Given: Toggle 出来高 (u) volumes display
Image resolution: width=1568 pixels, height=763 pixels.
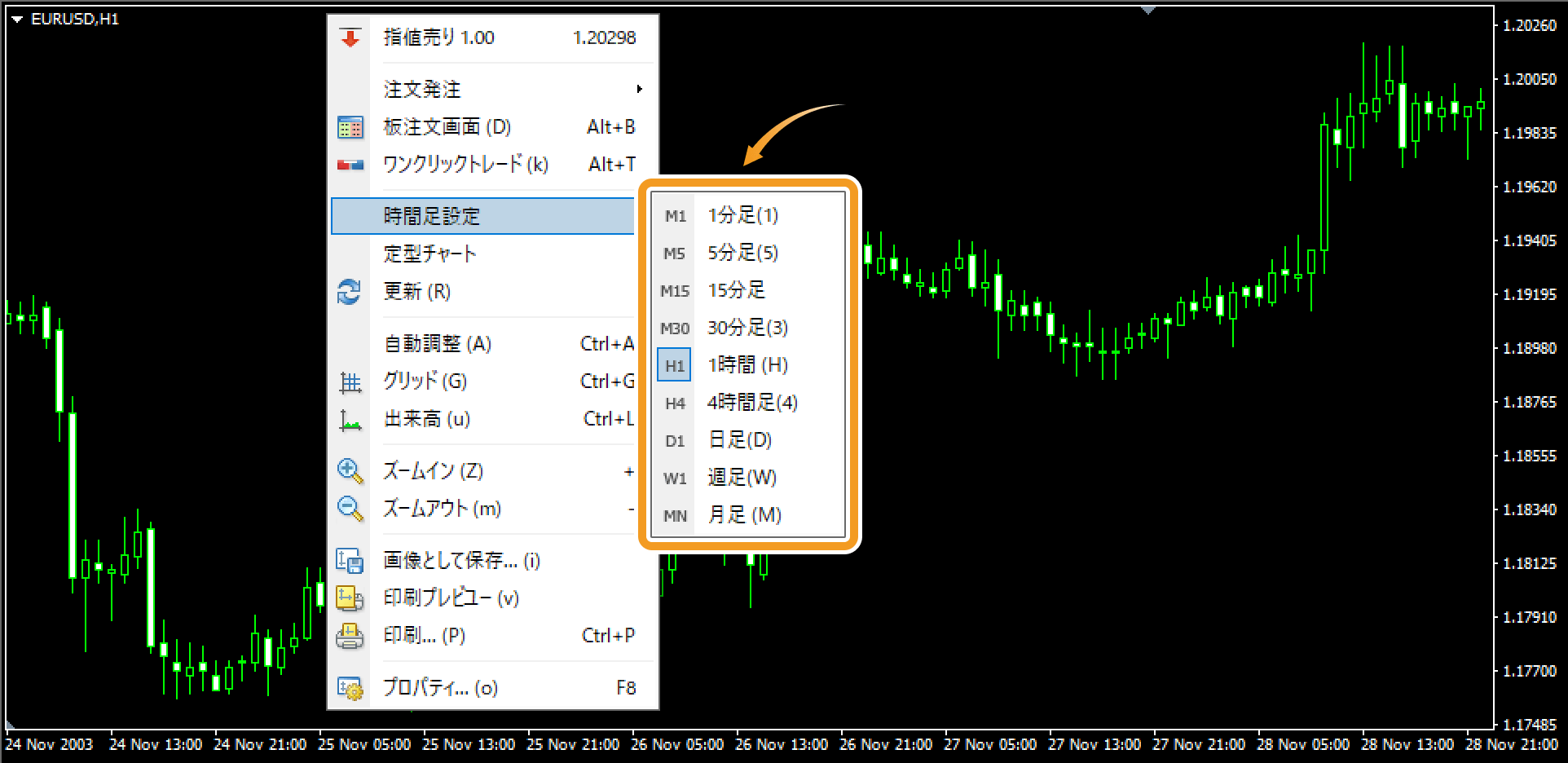Looking at the screenshot, I should click(482, 419).
